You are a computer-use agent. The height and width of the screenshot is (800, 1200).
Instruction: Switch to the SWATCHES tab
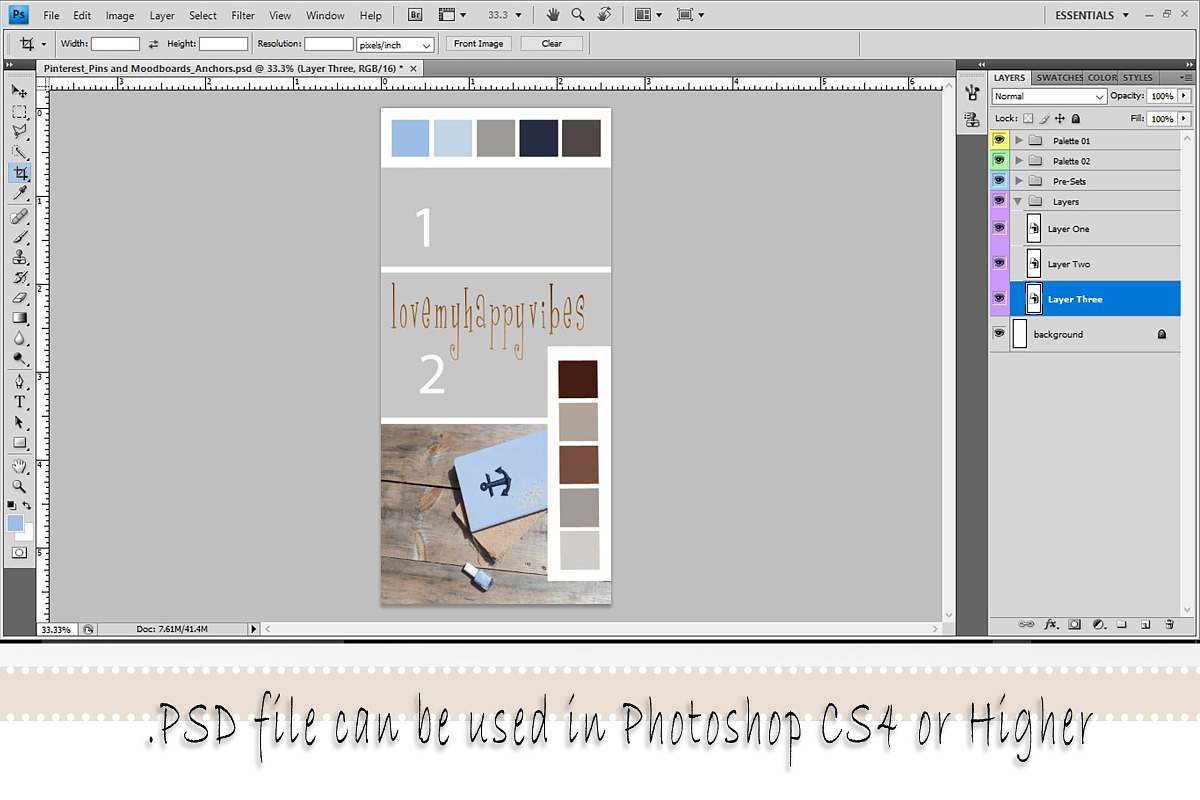click(1059, 77)
